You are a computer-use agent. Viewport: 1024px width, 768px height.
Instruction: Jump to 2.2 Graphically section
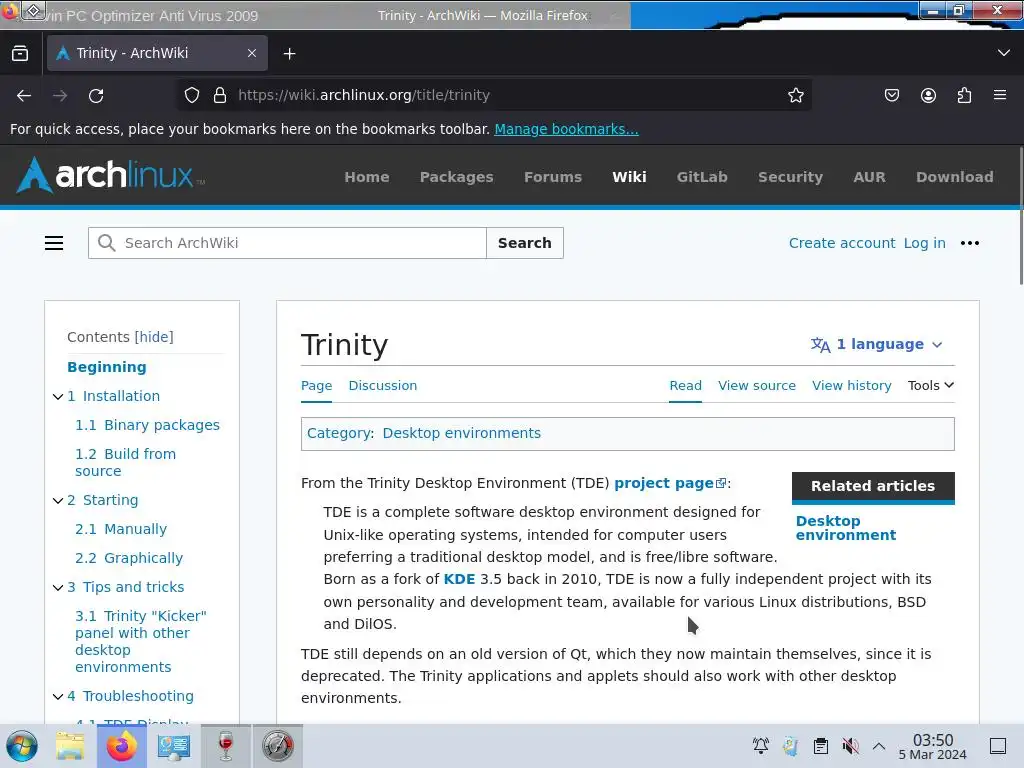click(x=129, y=558)
